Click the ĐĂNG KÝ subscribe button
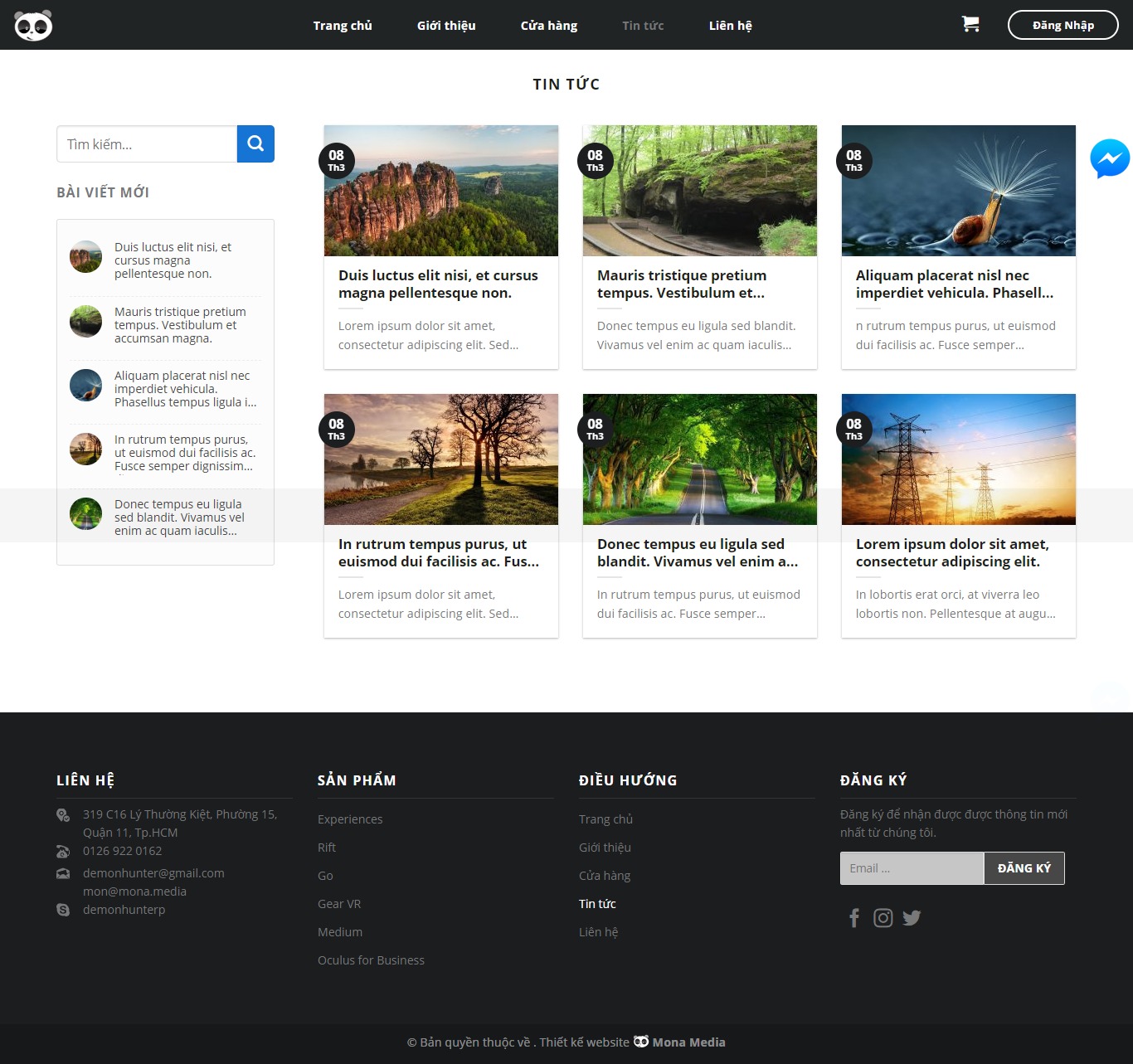 click(x=1024, y=868)
